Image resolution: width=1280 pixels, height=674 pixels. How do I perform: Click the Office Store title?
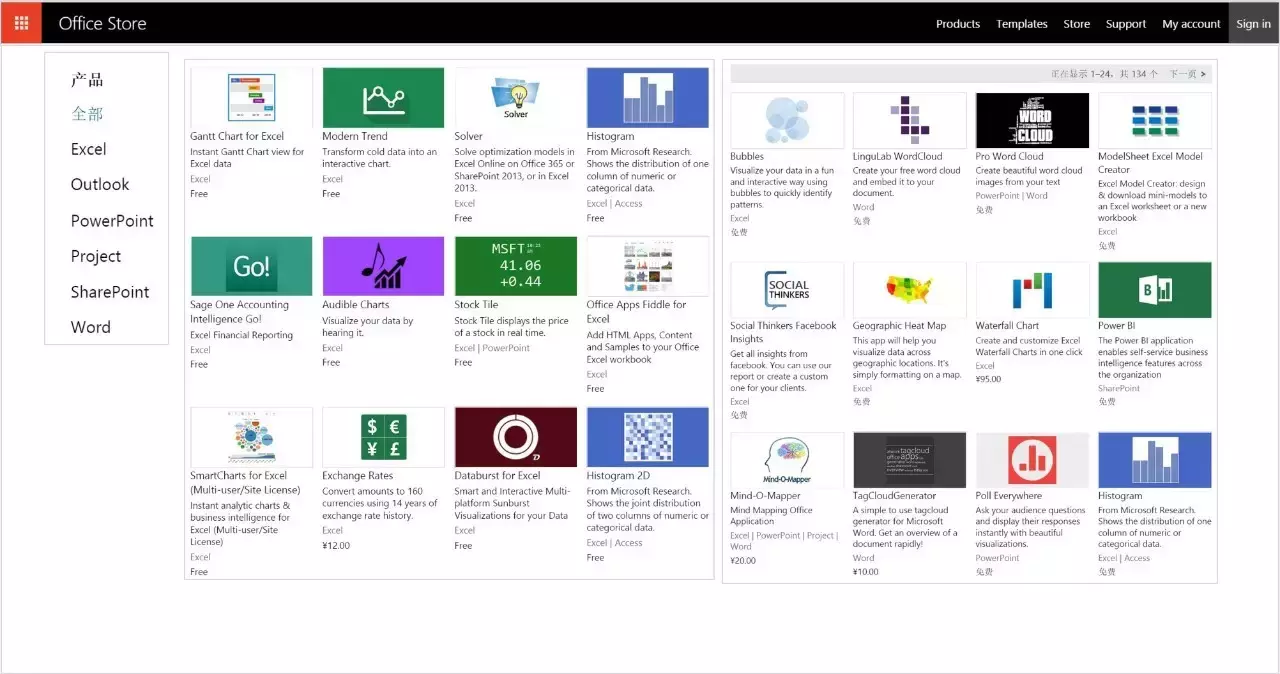(102, 23)
